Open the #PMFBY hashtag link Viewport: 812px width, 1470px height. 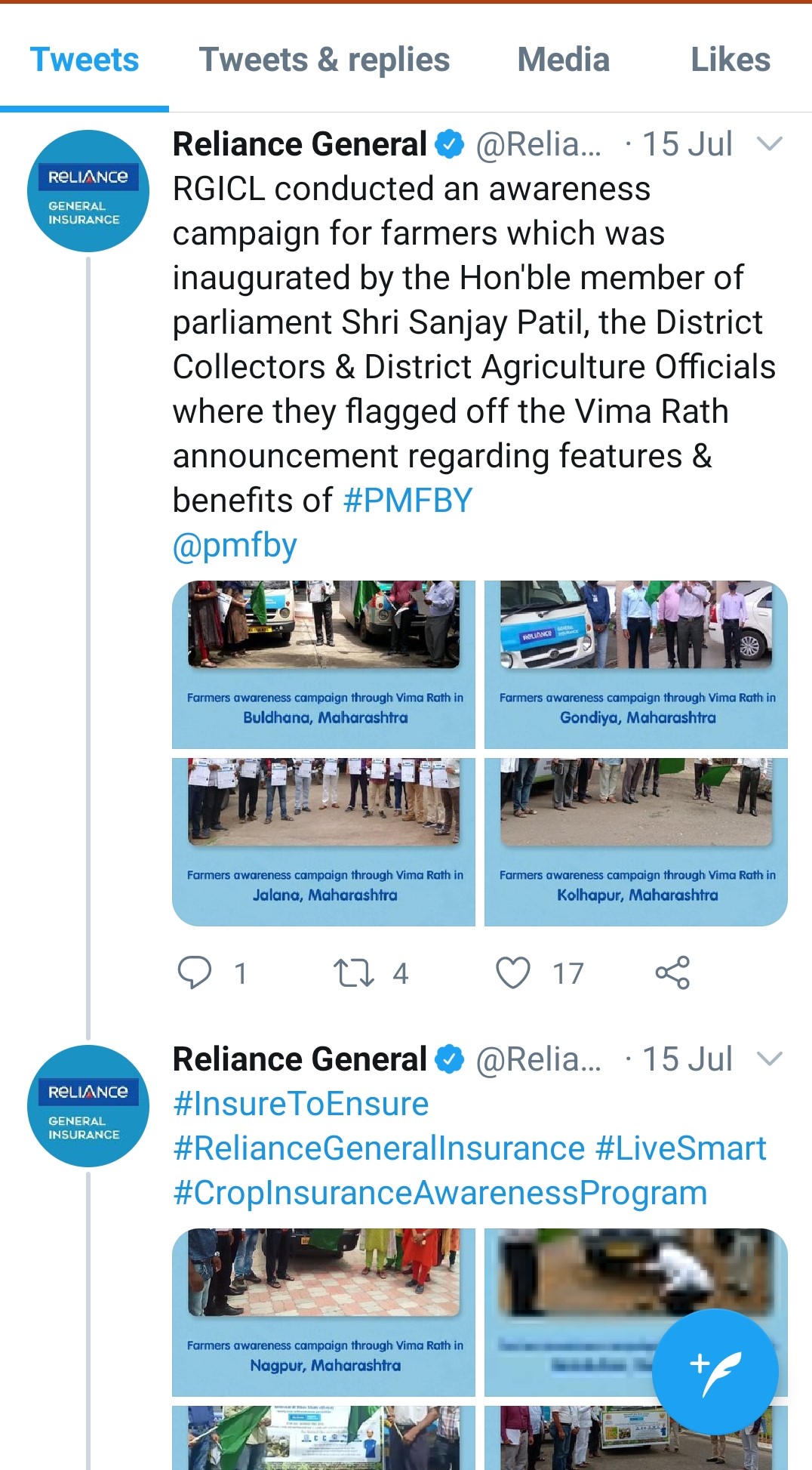click(408, 501)
